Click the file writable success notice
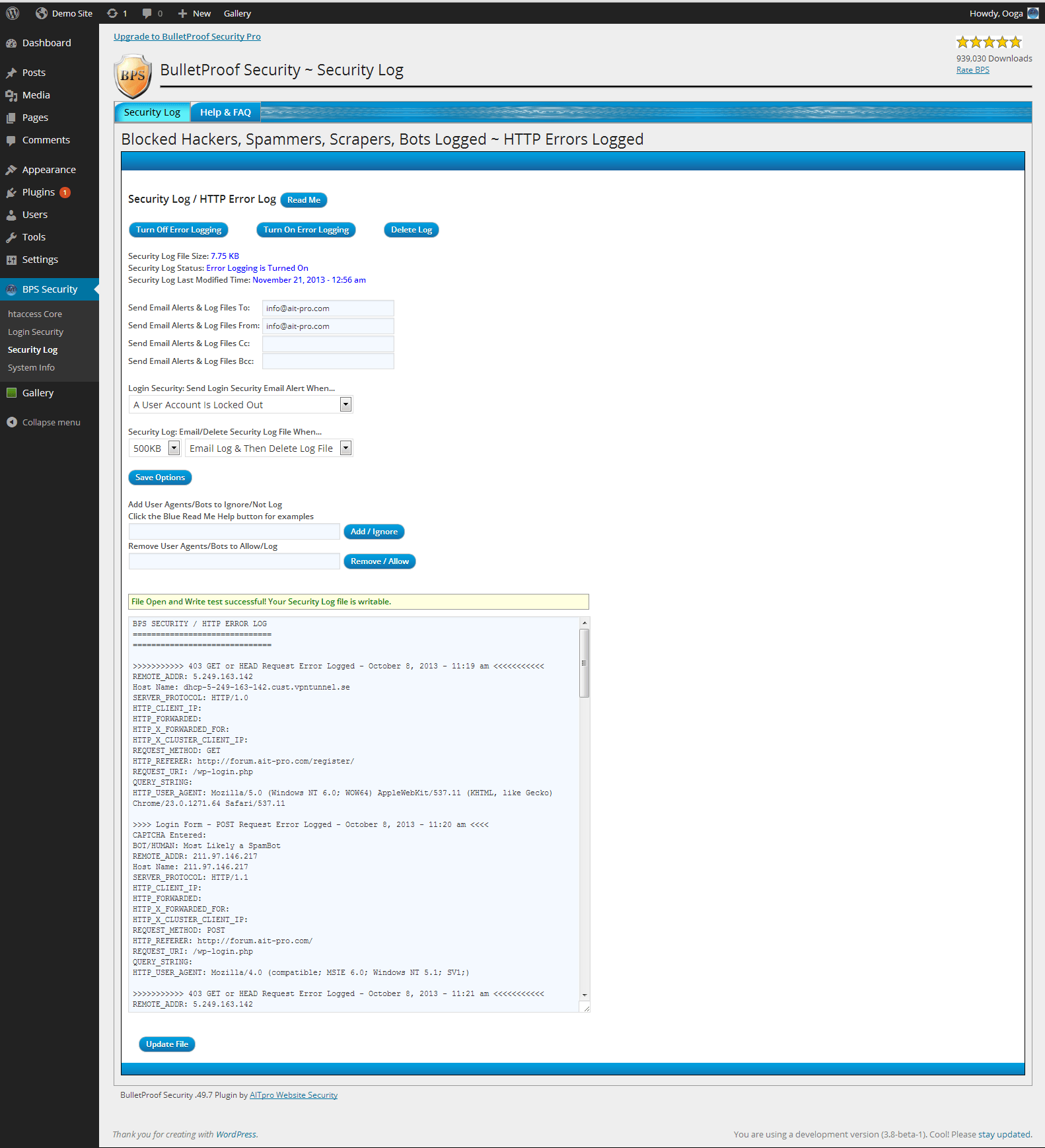The height and width of the screenshot is (1148, 1045). point(359,602)
